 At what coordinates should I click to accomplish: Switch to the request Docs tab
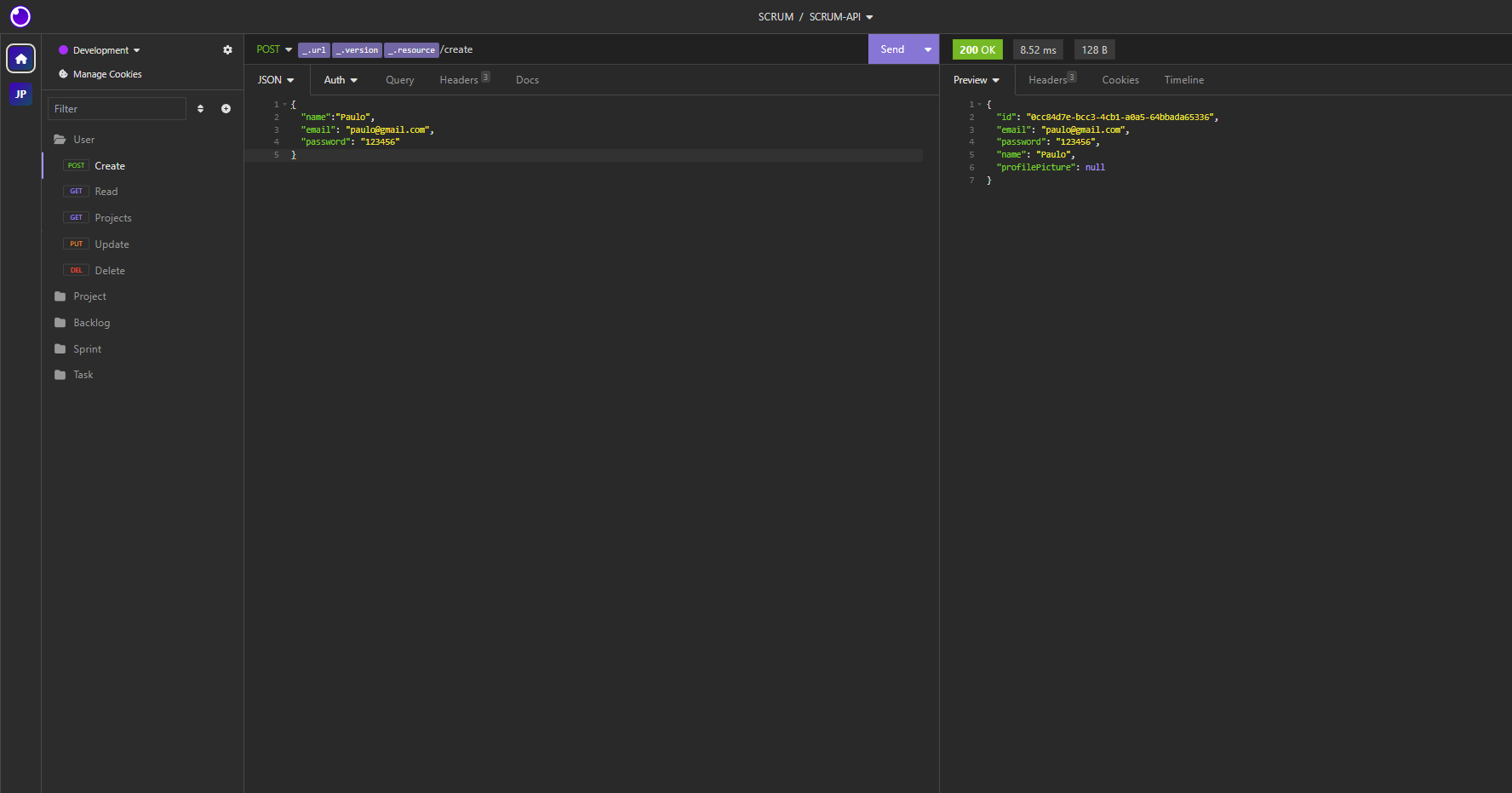(527, 80)
